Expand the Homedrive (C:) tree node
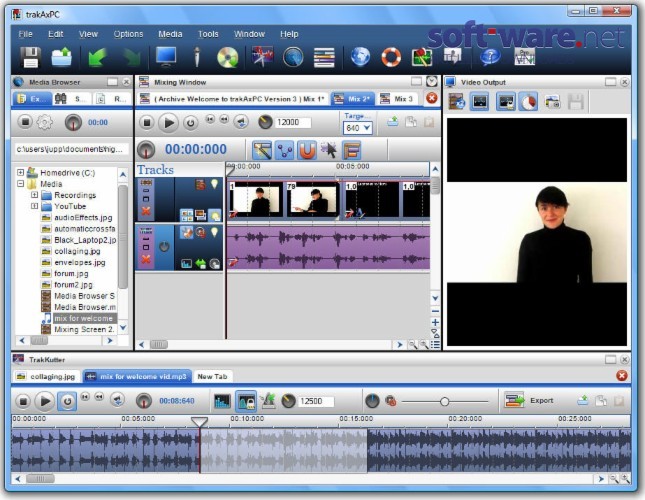Viewport: 645px width, 500px height. click(20, 172)
